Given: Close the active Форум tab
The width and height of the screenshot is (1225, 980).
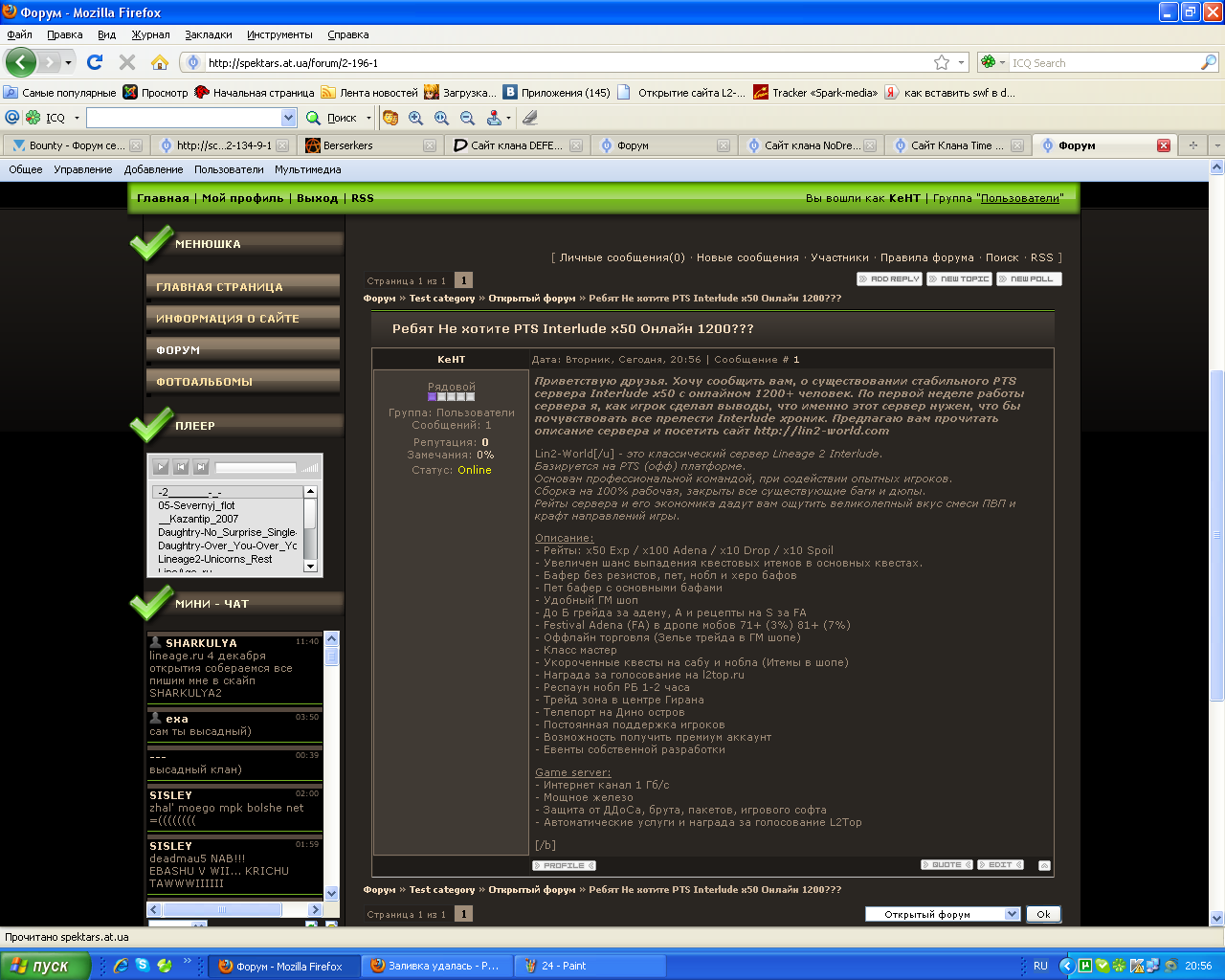Looking at the screenshot, I should pos(1164,145).
